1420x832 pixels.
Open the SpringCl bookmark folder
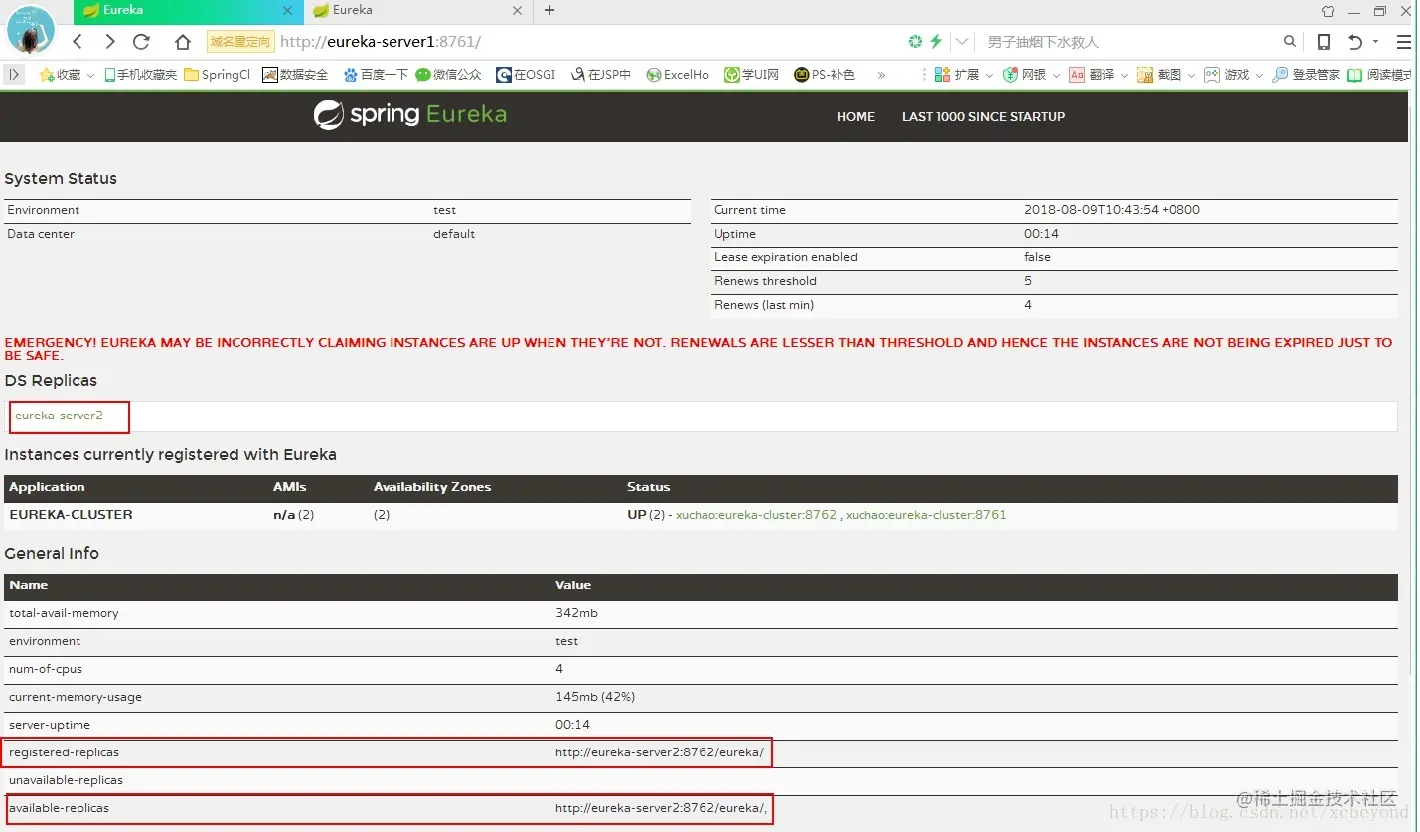click(217, 74)
